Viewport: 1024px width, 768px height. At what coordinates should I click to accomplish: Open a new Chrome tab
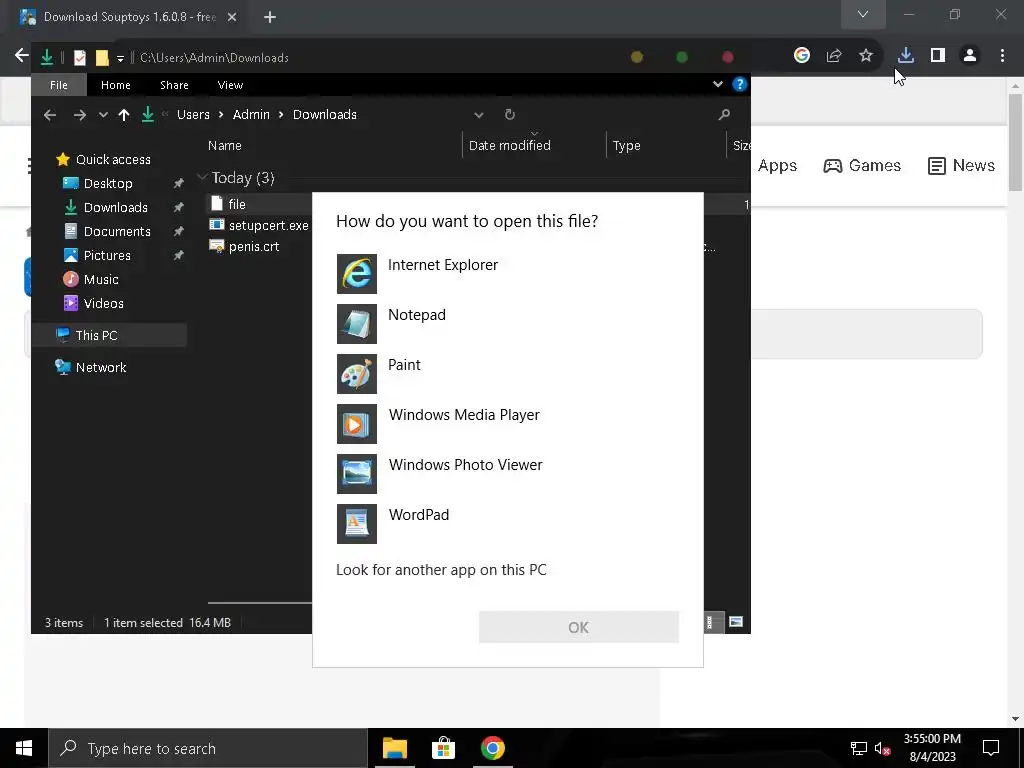click(x=270, y=17)
